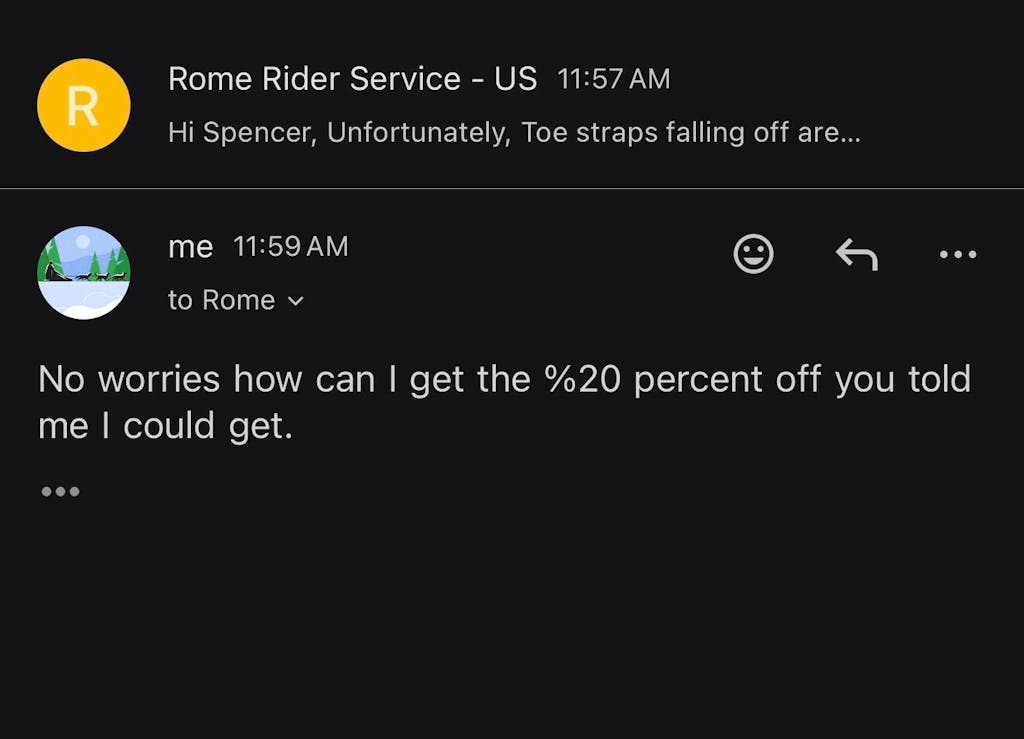
Task: Open the three-dot more options menu
Action: click(958, 255)
